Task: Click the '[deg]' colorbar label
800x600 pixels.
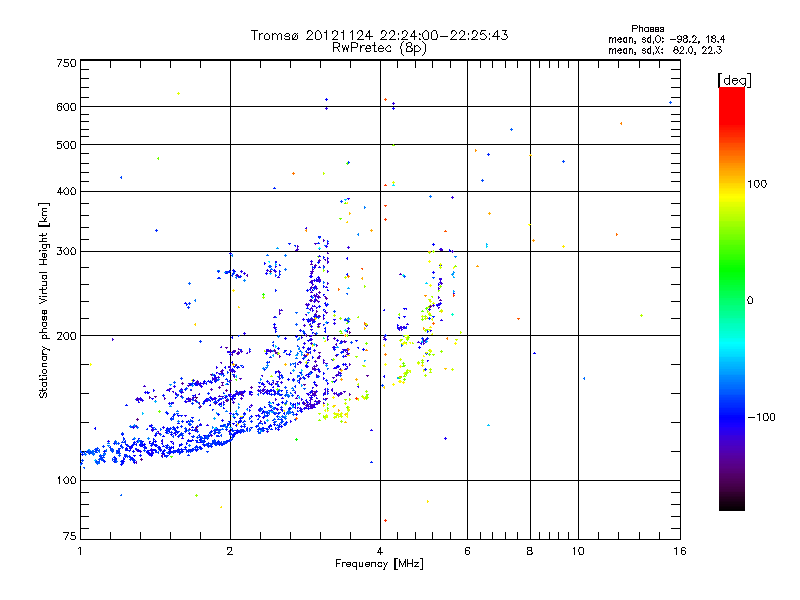Action: point(734,80)
